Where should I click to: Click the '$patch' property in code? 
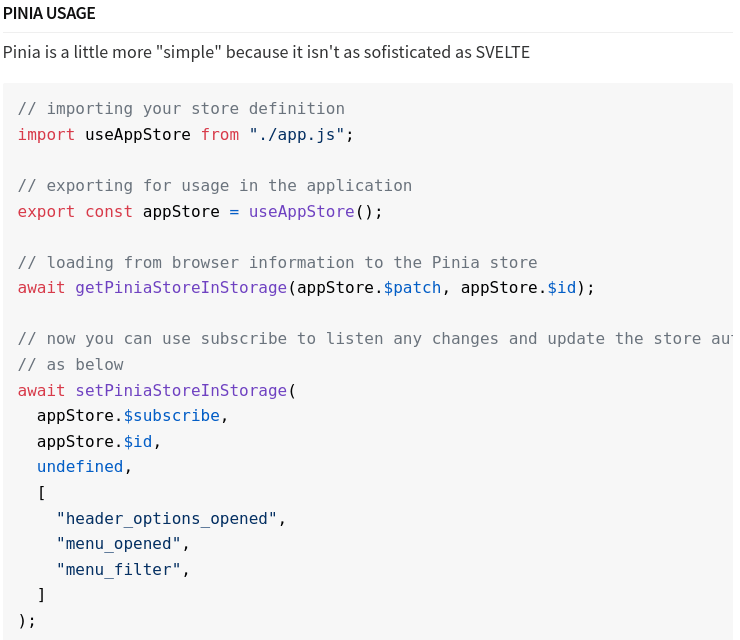412,288
